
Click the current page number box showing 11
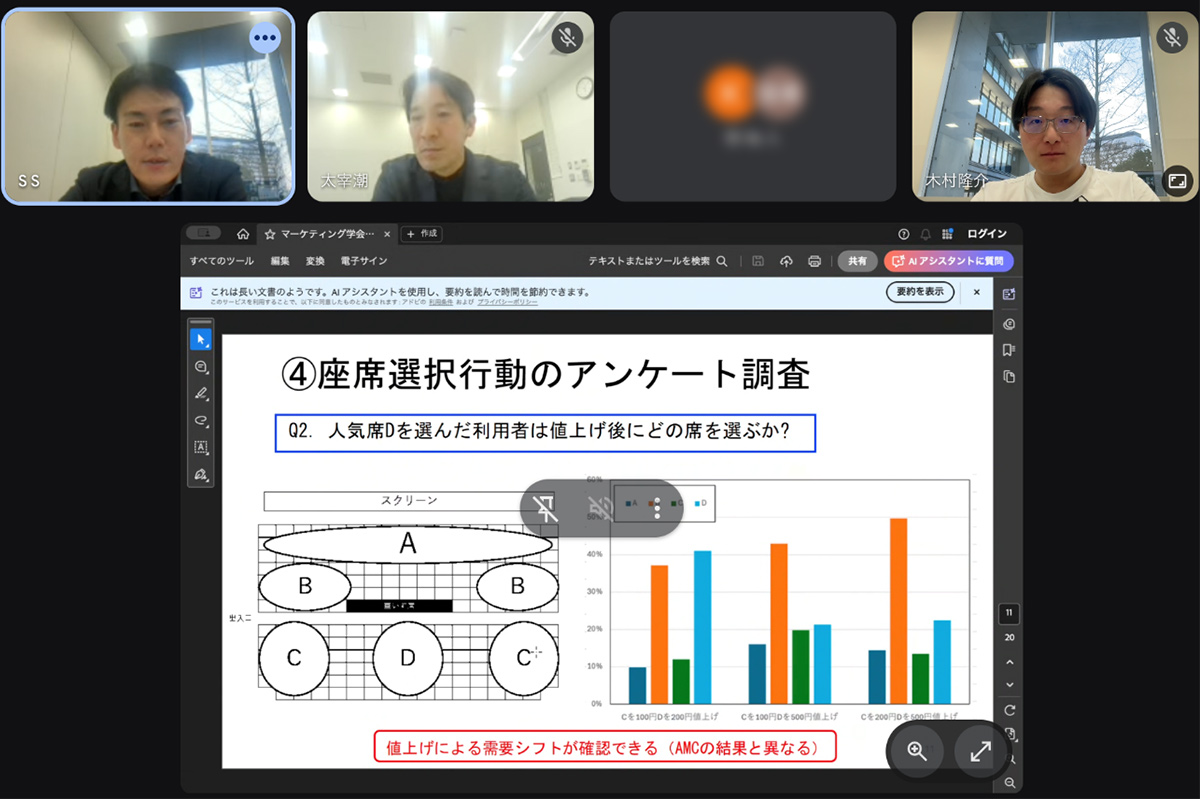coord(1010,613)
